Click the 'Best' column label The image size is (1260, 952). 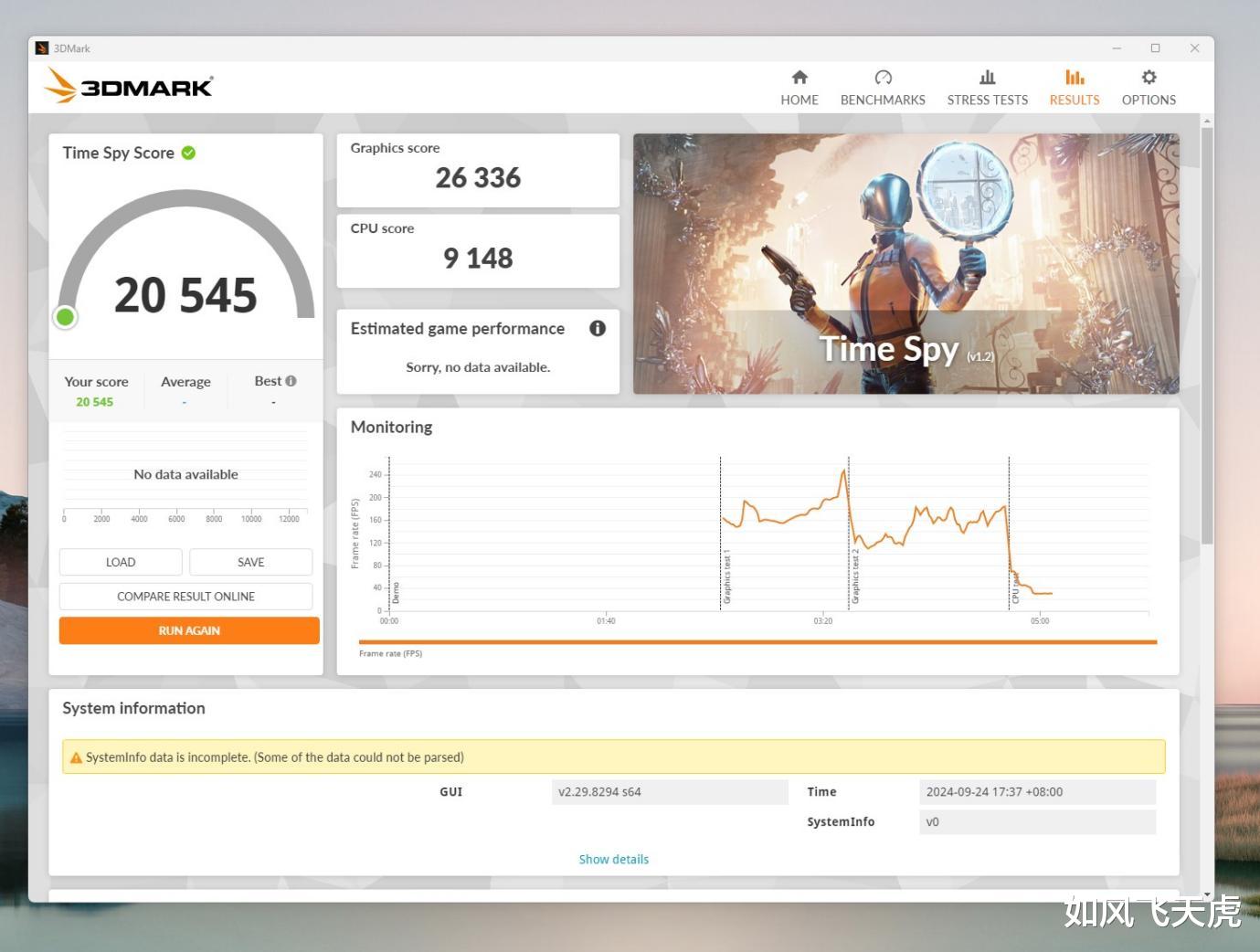click(x=268, y=381)
